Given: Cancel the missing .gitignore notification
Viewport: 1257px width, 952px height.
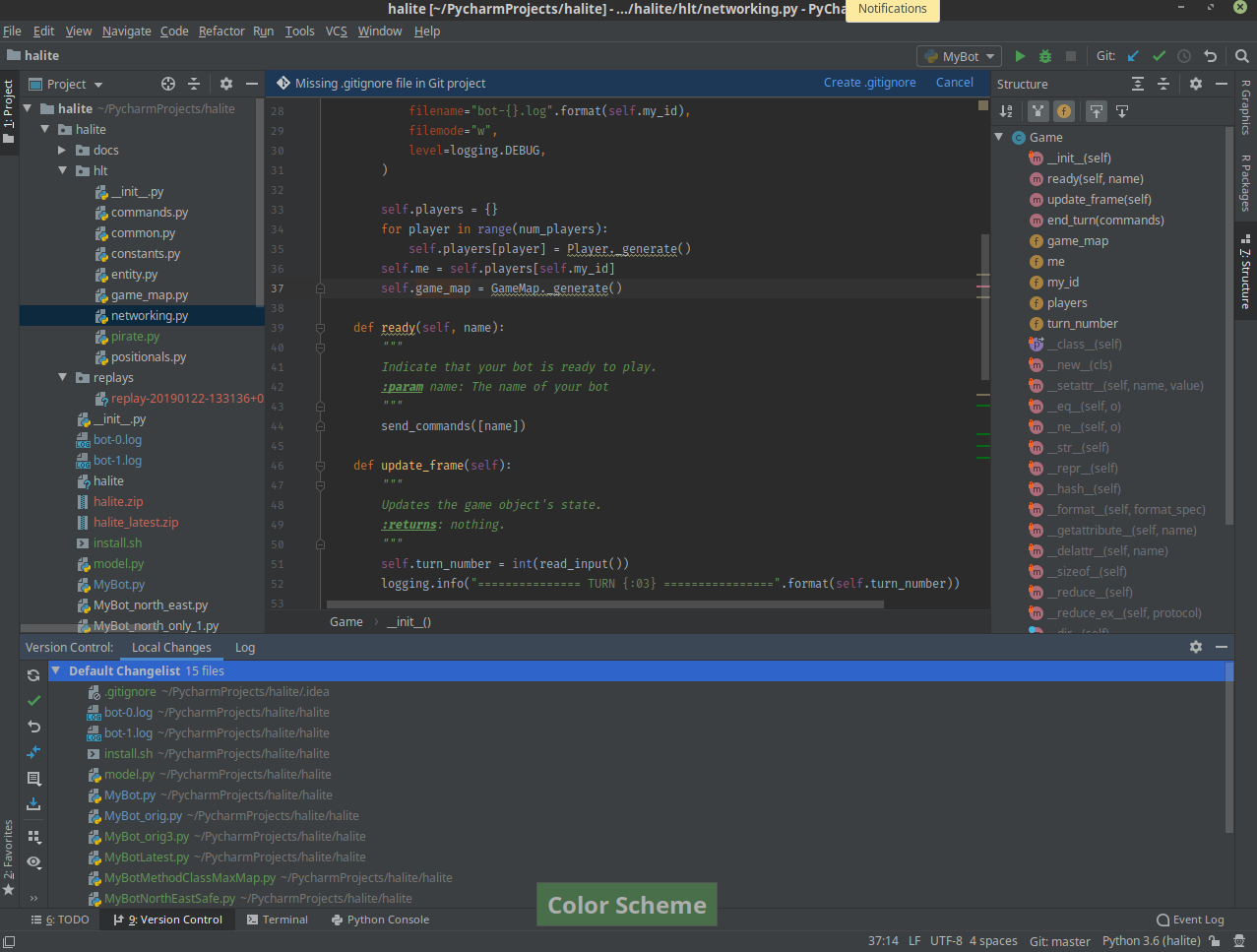Looking at the screenshot, I should point(953,82).
